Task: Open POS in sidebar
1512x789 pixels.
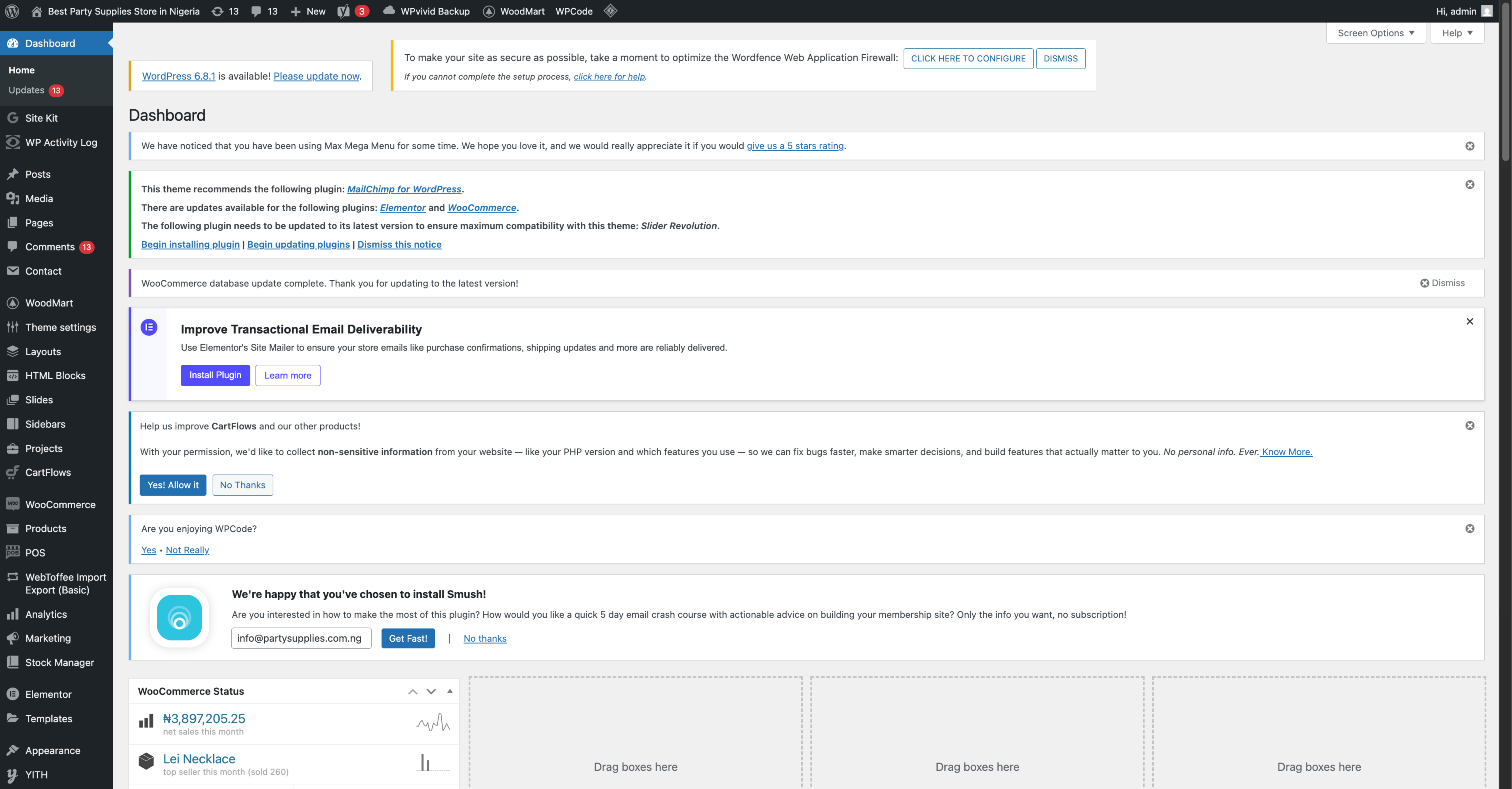Action: (56, 553)
